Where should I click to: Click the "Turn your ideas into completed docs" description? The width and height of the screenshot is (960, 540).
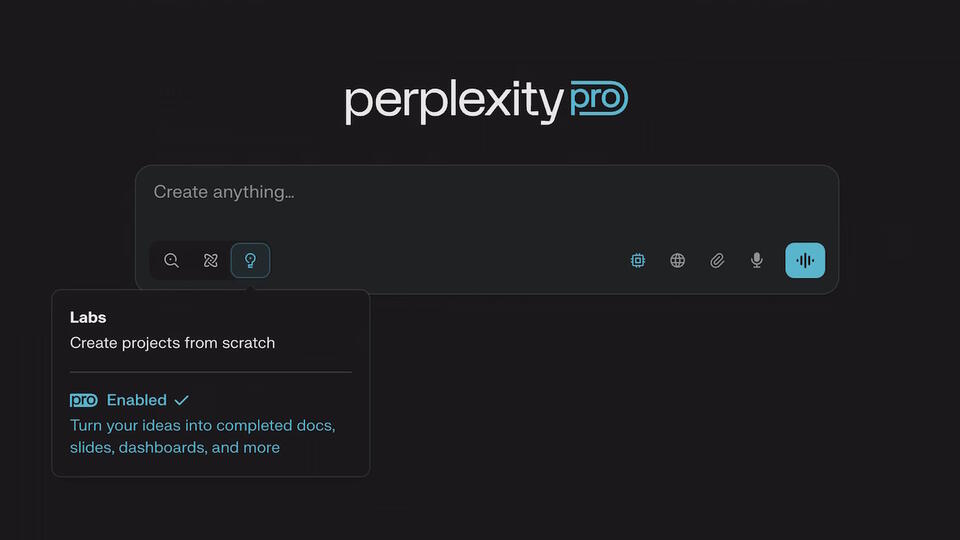pos(202,425)
